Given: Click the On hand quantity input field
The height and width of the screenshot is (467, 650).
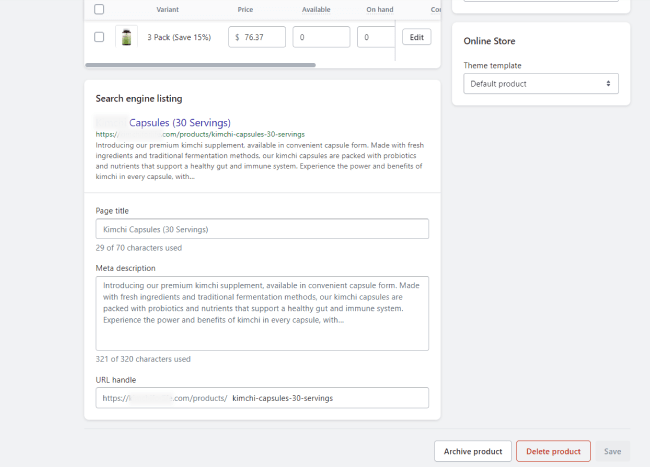Looking at the screenshot, I should pyautogui.click(x=376, y=37).
